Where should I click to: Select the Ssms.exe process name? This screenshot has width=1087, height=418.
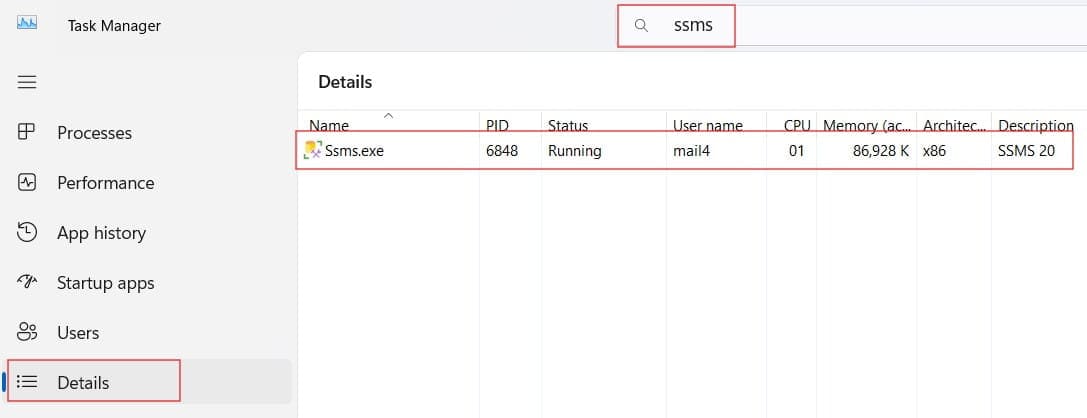354,150
